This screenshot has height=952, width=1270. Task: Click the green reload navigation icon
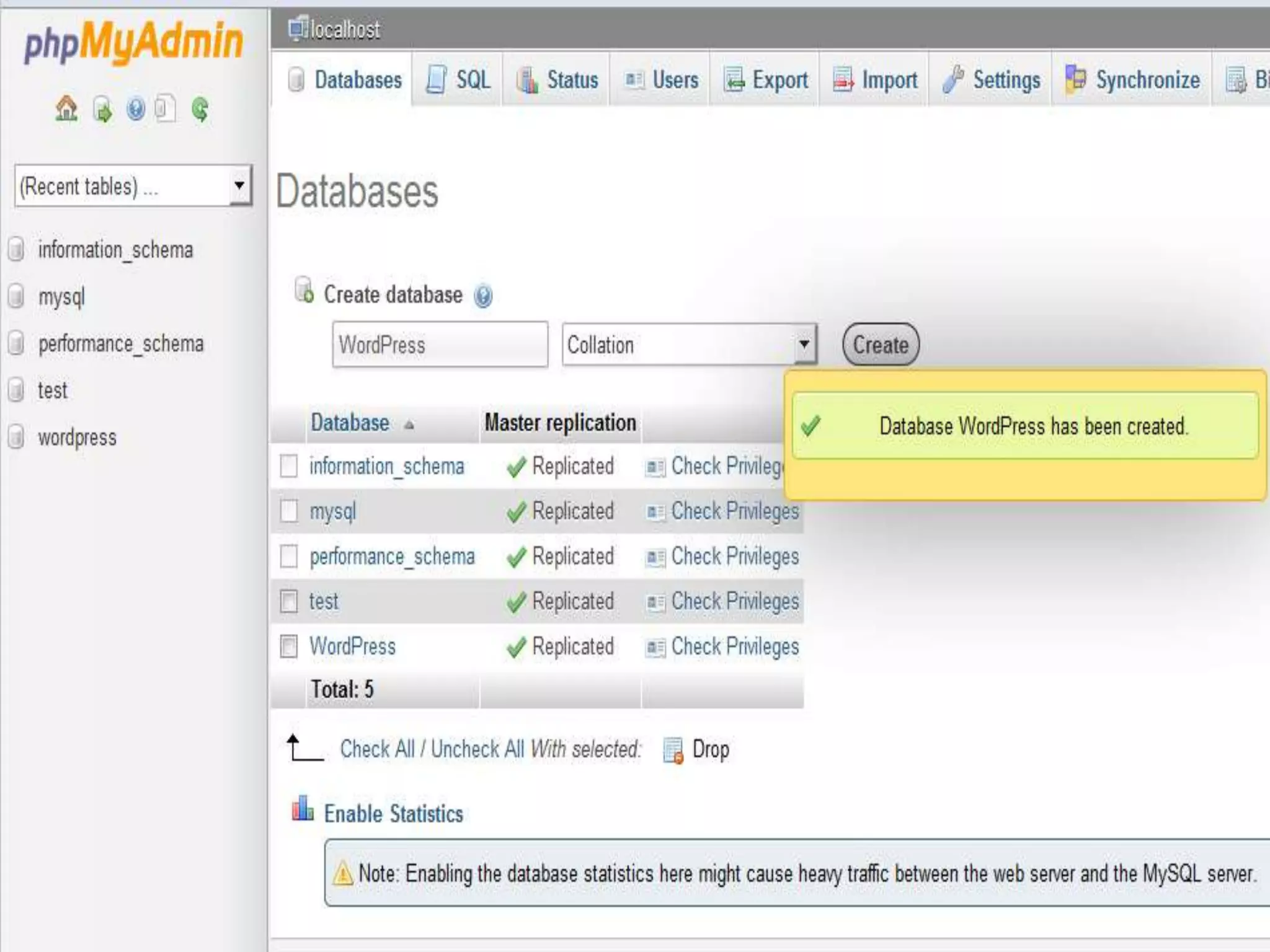coord(200,110)
